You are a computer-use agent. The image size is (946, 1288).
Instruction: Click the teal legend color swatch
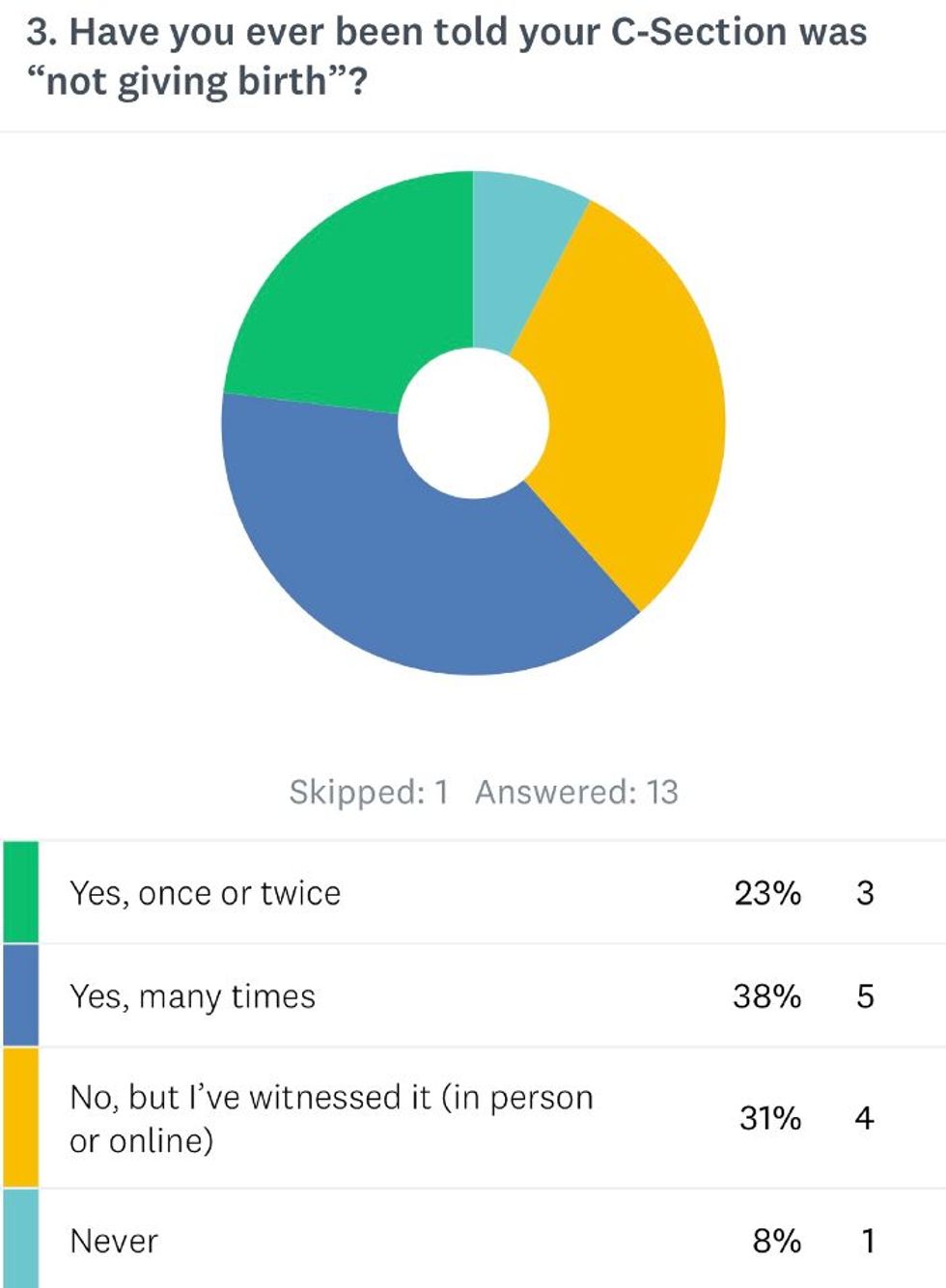pos(20,1239)
